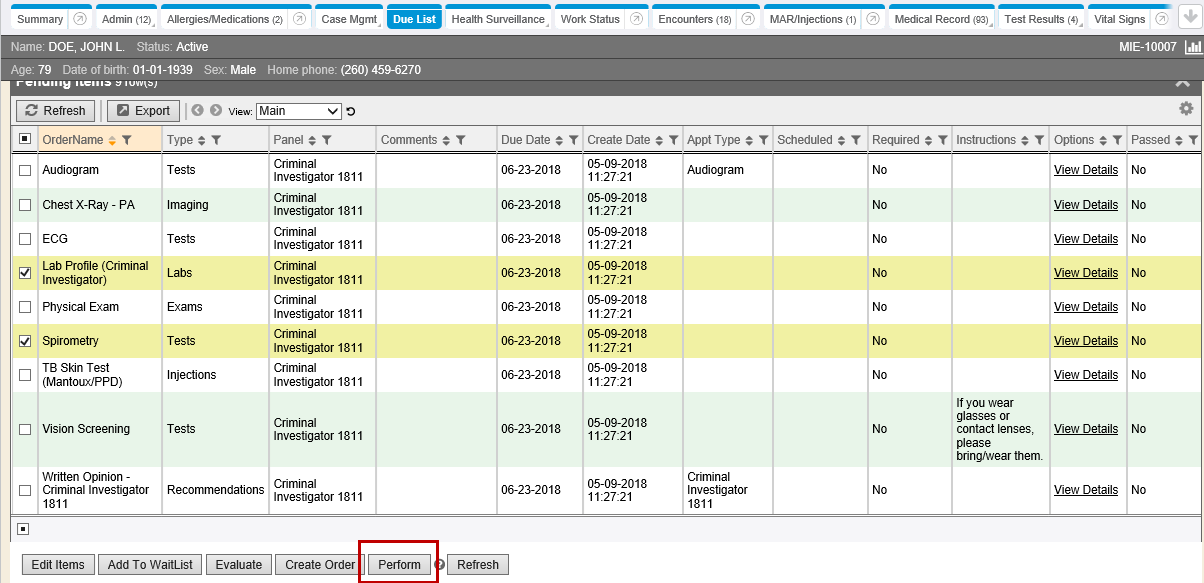Image resolution: width=1204 pixels, height=583 pixels.
Task: Open the Summary tab pop-out icon
Action: 80,19
